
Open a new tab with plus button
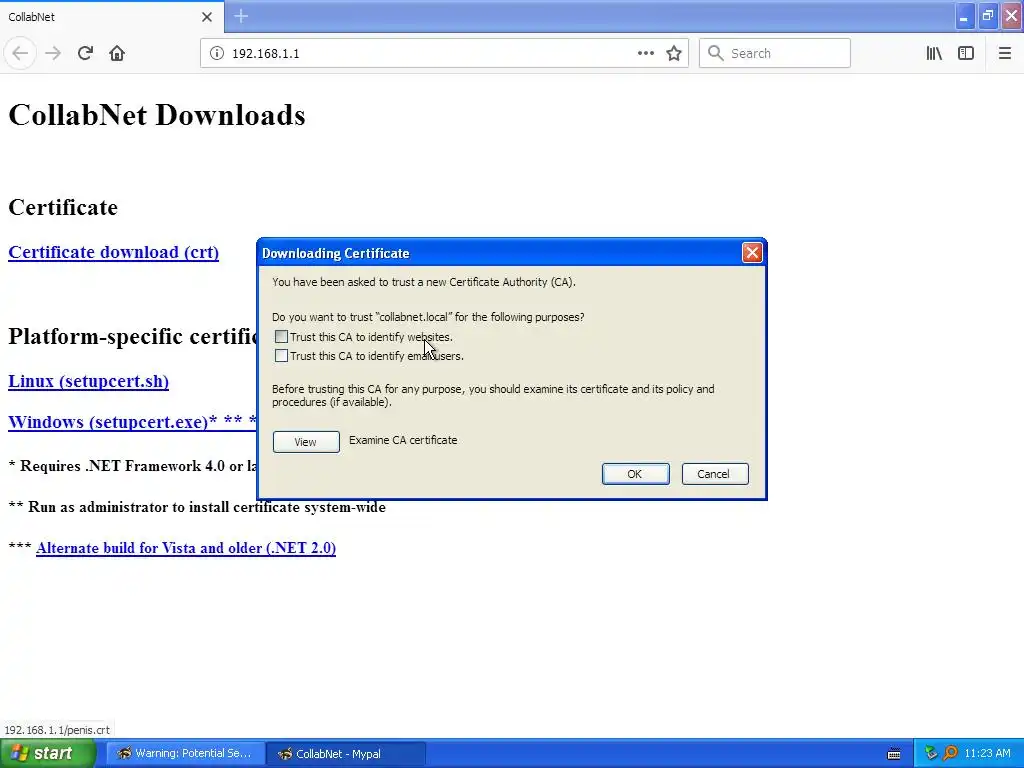click(x=241, y=16)
